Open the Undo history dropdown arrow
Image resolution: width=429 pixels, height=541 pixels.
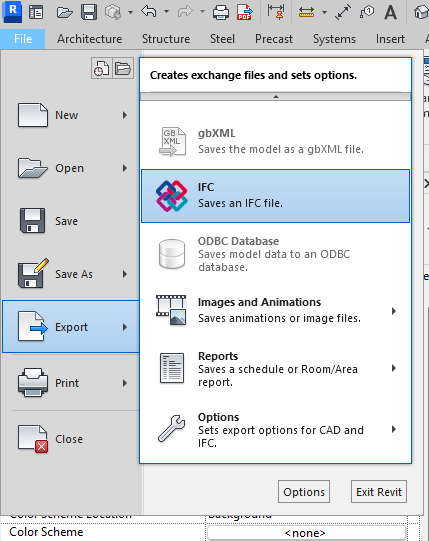166,12
